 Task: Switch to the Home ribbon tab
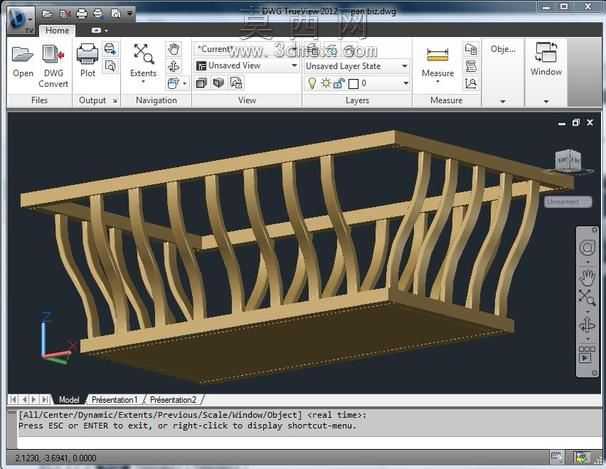point(57,31)
